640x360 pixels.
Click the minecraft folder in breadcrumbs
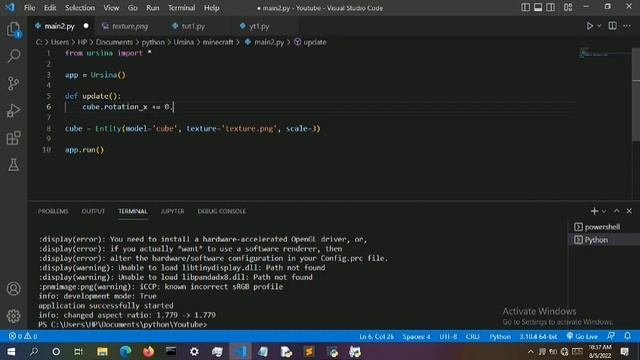[218, 42]
